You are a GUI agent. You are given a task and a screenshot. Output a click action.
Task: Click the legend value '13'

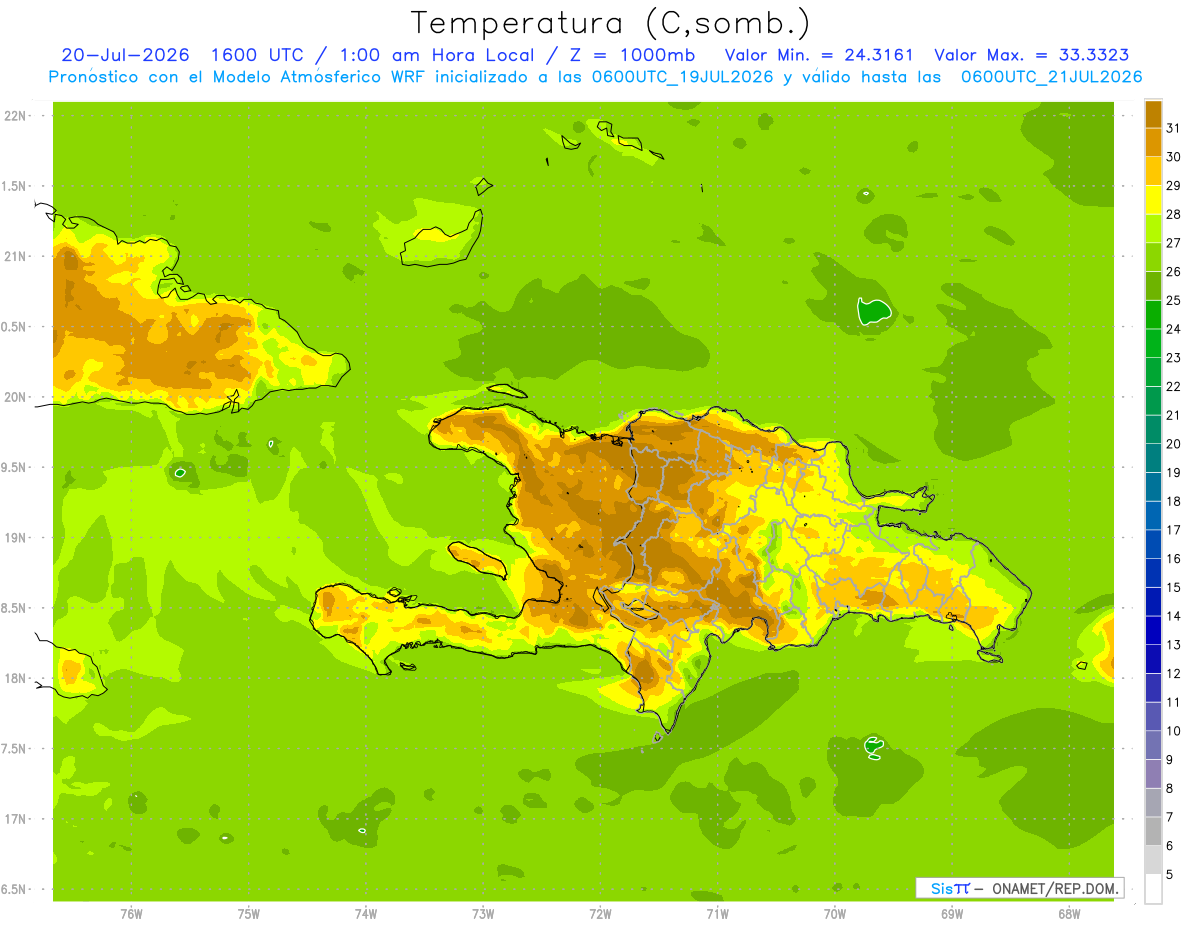(1173, 645)
